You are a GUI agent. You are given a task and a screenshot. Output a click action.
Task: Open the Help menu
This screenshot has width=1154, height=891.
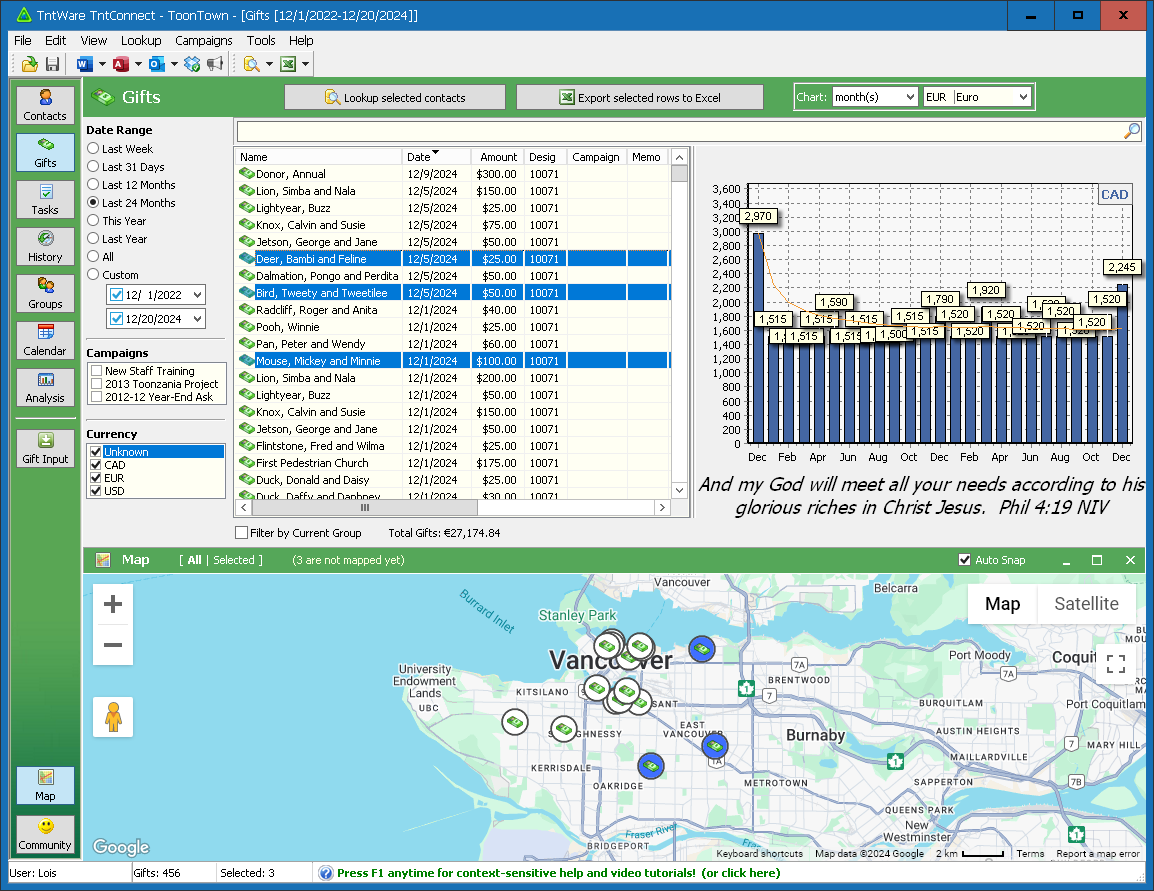301,40
